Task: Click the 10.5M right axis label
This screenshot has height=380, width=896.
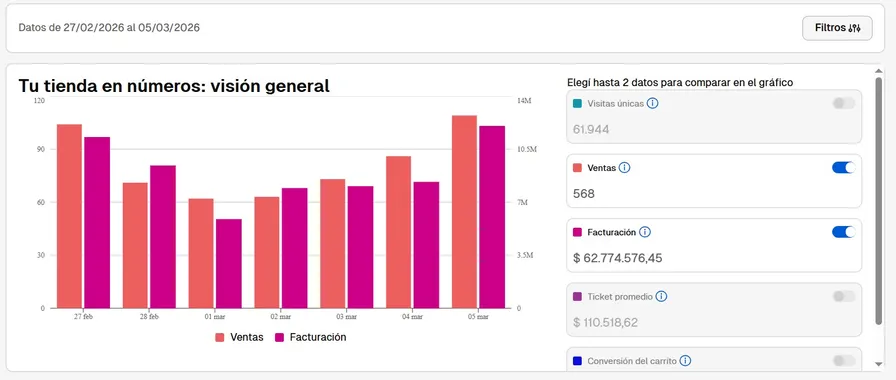Action: (x=526, y=149)
